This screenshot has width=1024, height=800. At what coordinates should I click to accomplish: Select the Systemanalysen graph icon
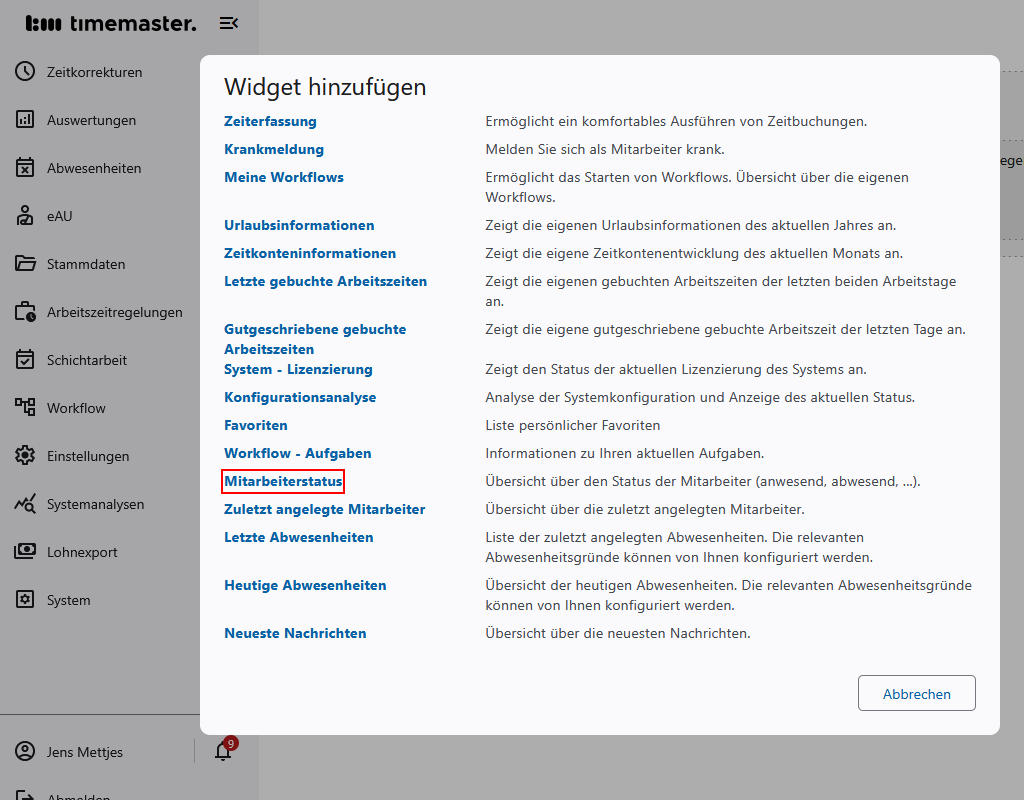[24, 503]
